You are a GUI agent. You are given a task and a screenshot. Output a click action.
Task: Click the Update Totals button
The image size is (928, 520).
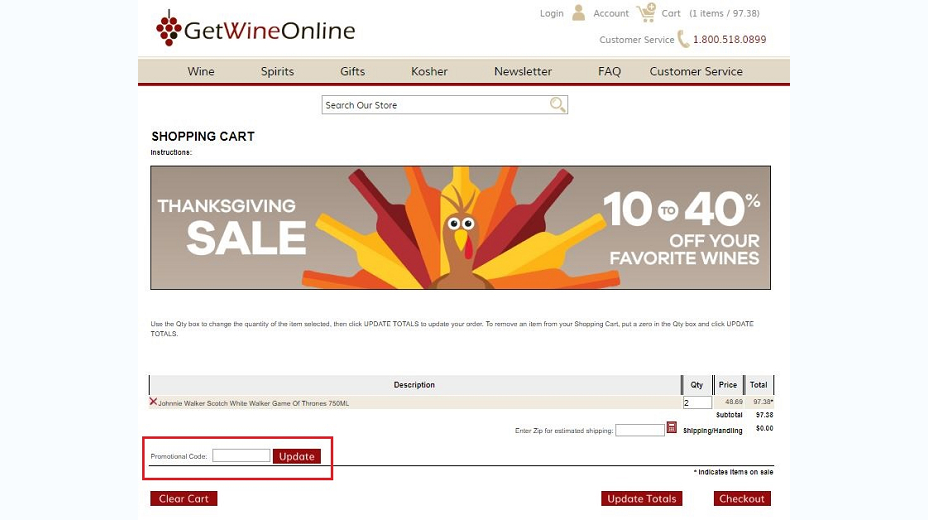[642, 499]
